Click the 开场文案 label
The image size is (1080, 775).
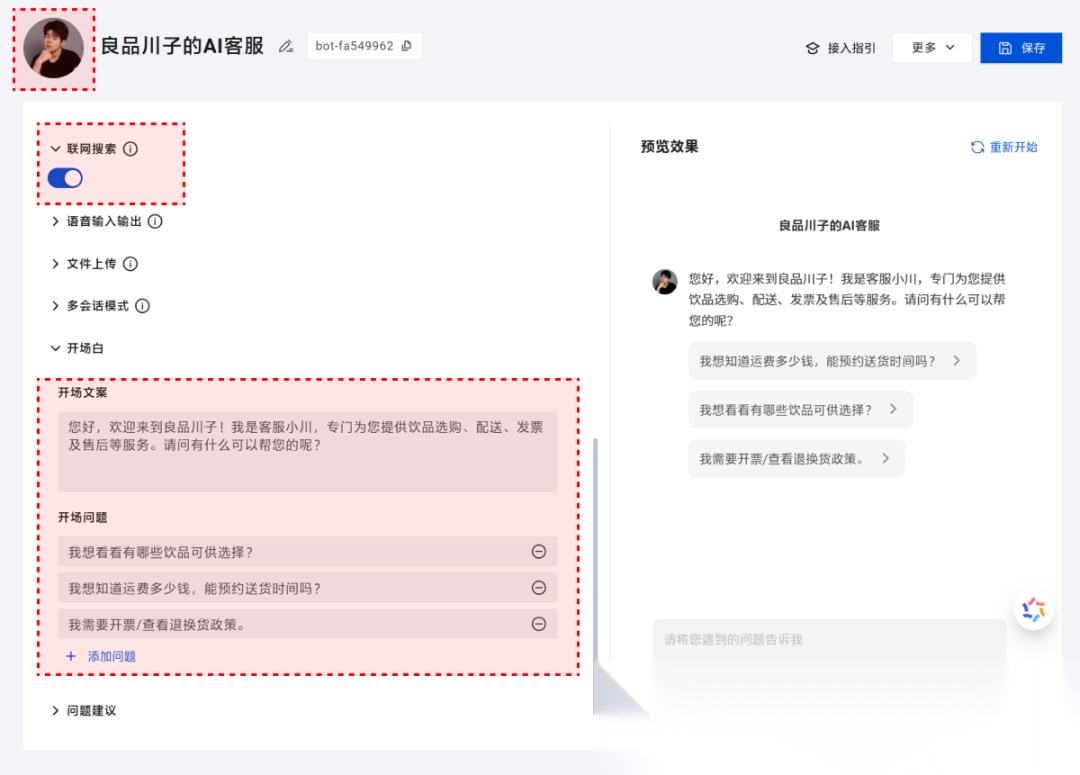tap(83, 393)
